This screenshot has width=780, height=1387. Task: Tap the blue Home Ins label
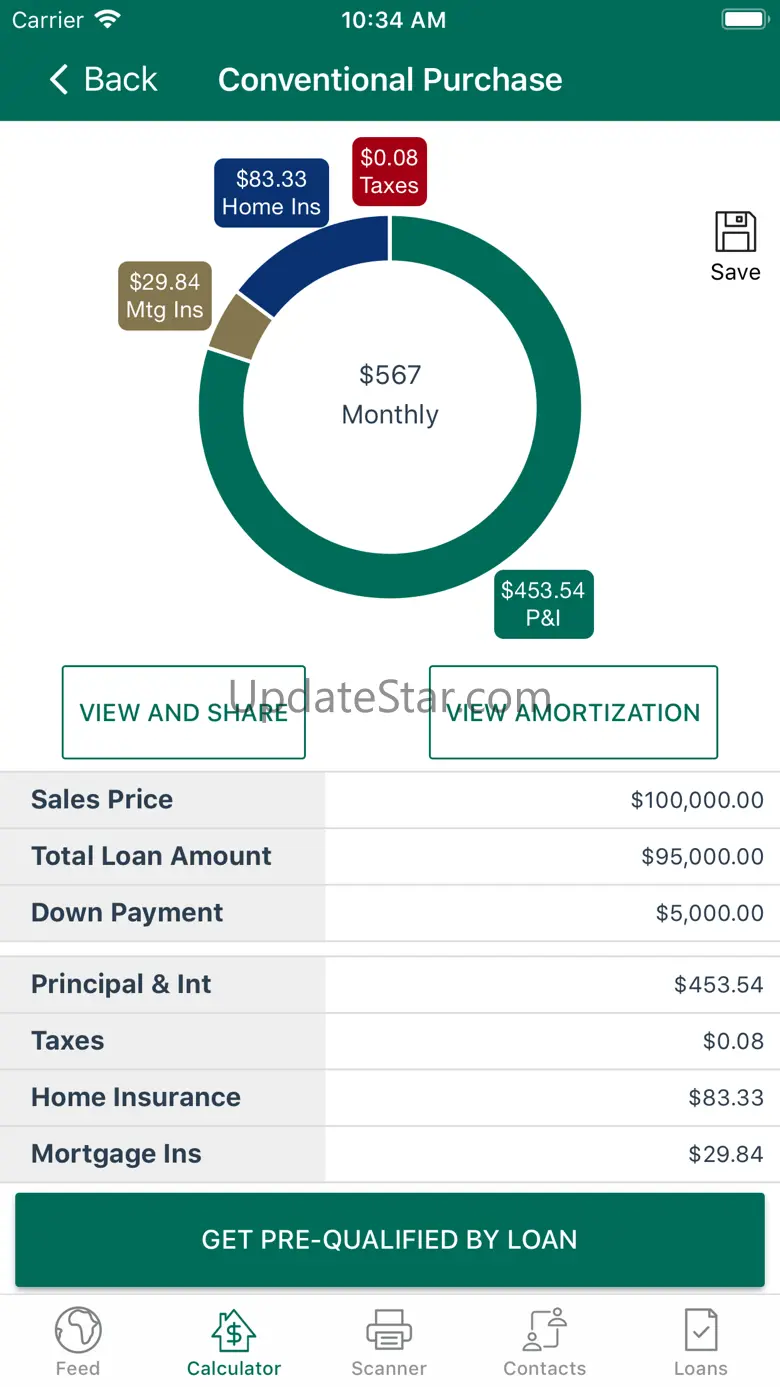(271, 193)
